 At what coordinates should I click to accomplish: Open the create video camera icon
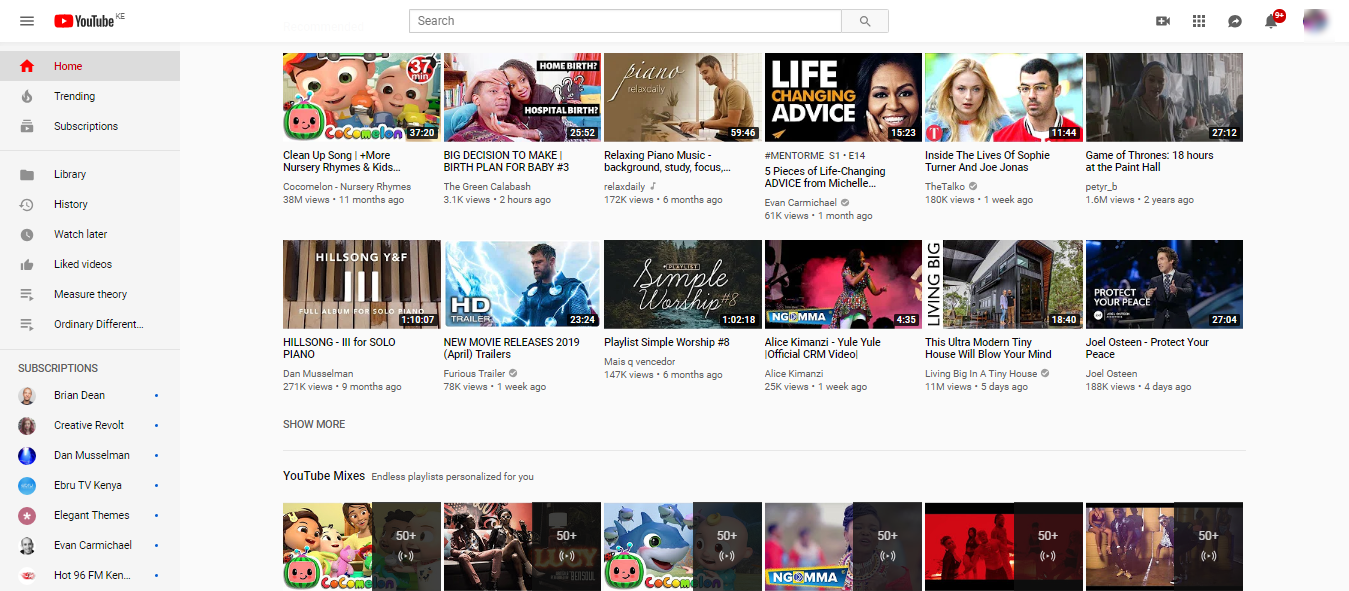pos(1163,21)
